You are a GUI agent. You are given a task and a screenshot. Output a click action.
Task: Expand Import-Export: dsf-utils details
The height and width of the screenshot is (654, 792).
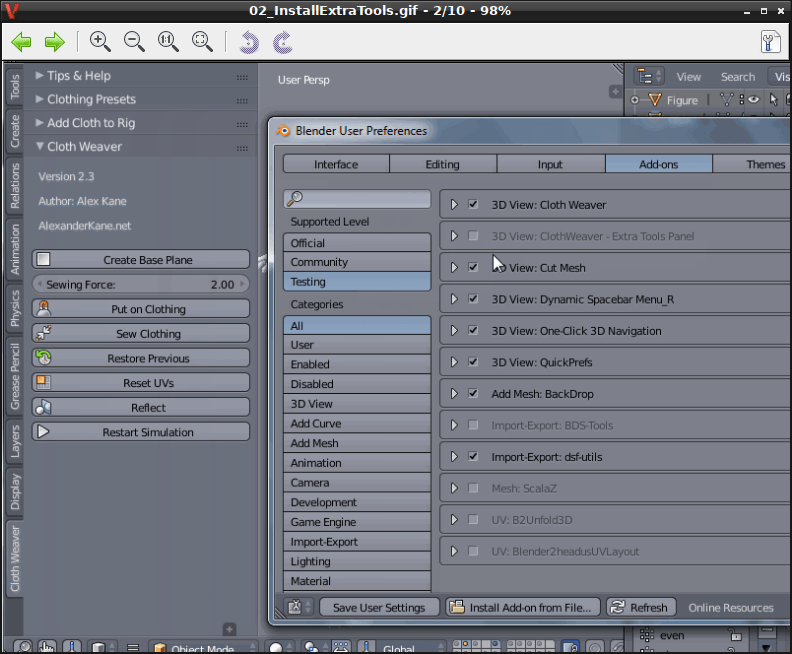[454, 457]
